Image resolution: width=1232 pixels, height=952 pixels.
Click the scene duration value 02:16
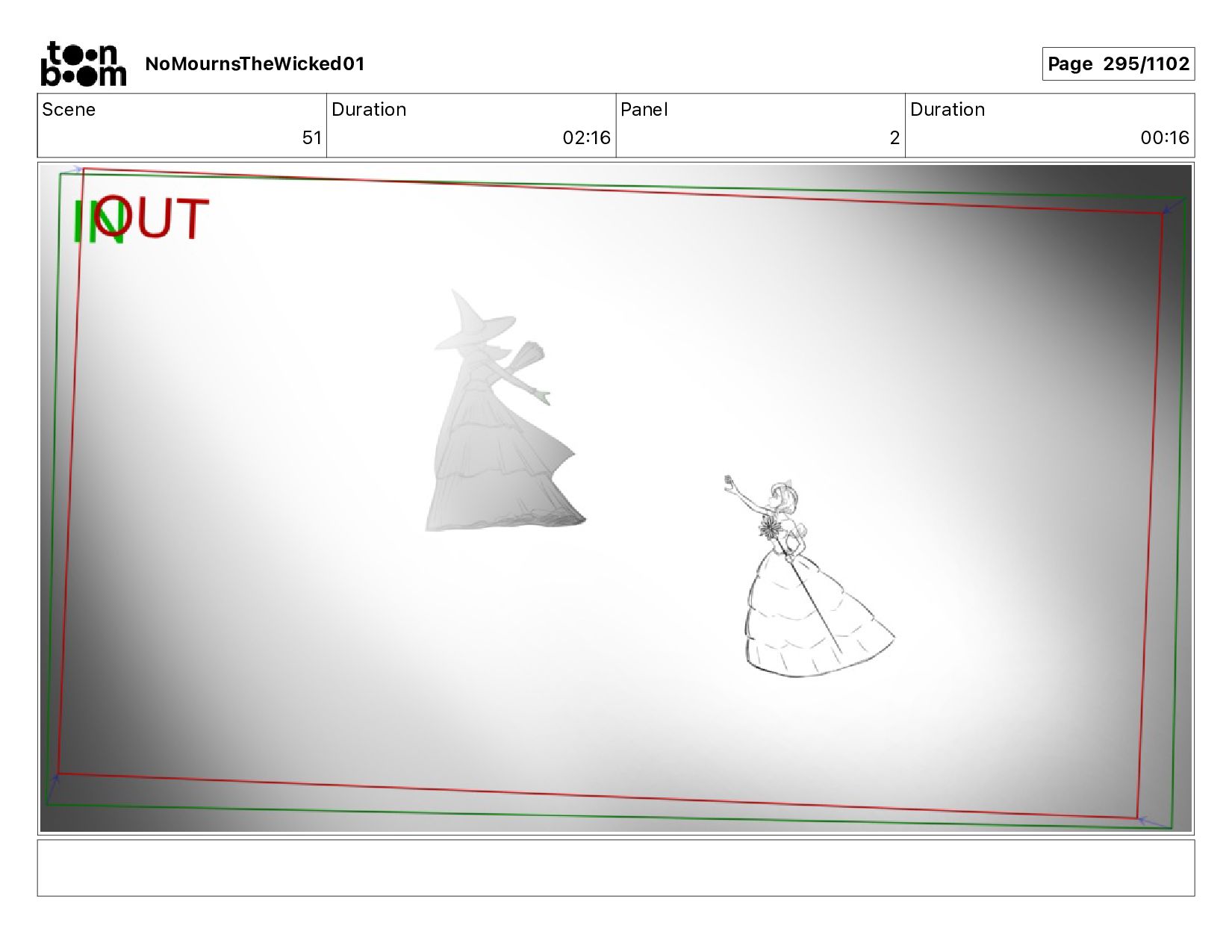tap(586, 138)
